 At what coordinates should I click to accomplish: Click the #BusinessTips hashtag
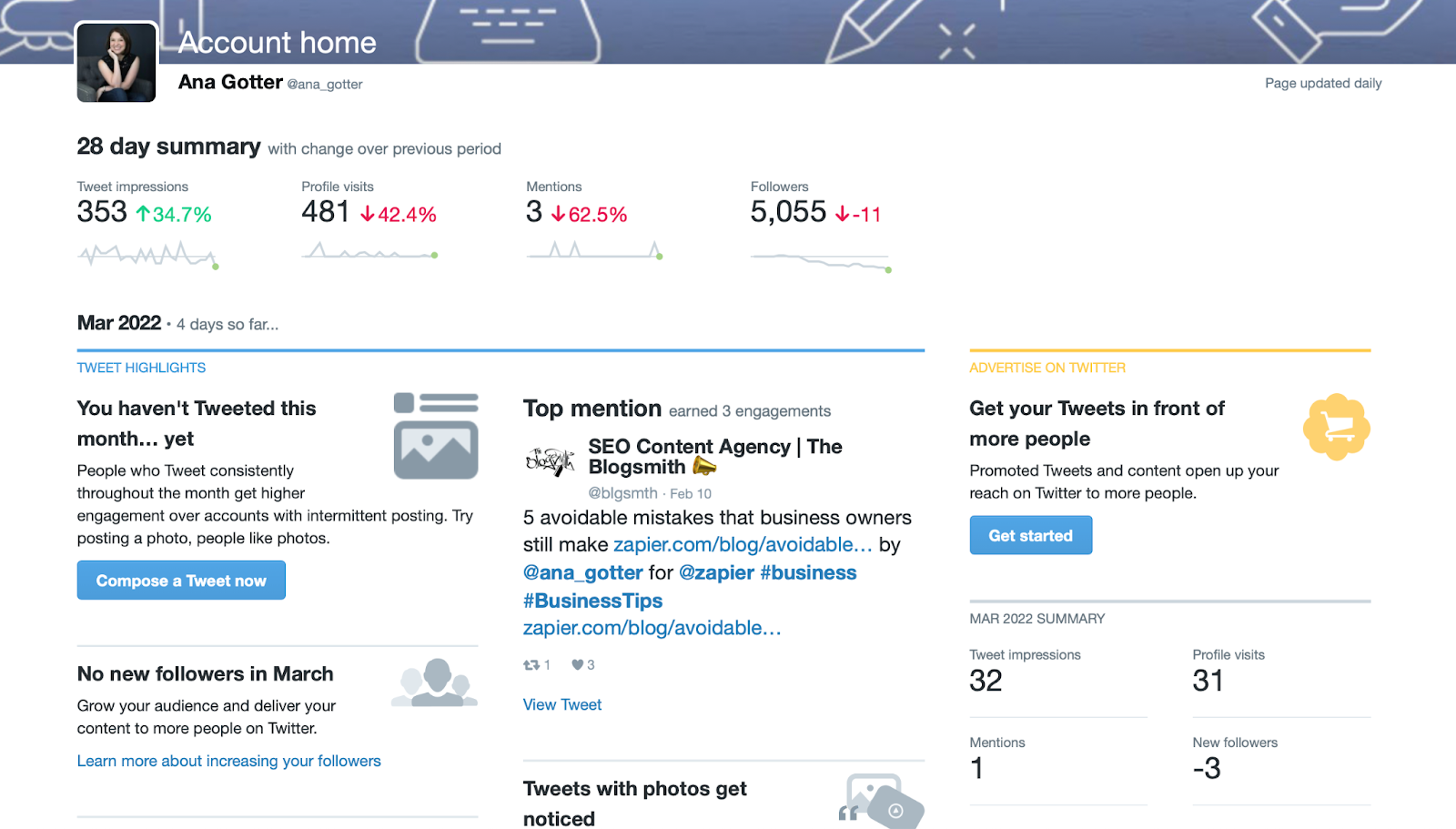(592, 600)
